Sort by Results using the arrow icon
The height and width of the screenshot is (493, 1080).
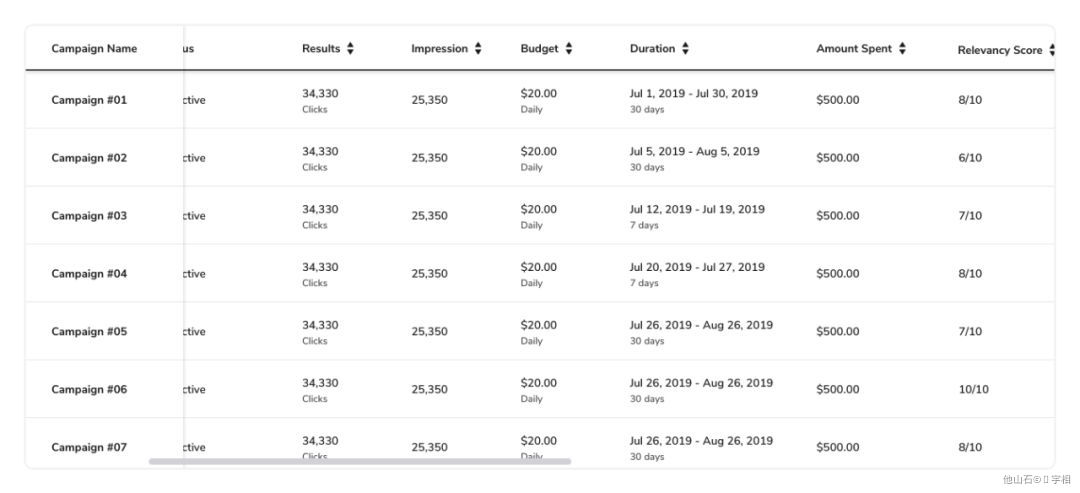(x=350, y=49)
